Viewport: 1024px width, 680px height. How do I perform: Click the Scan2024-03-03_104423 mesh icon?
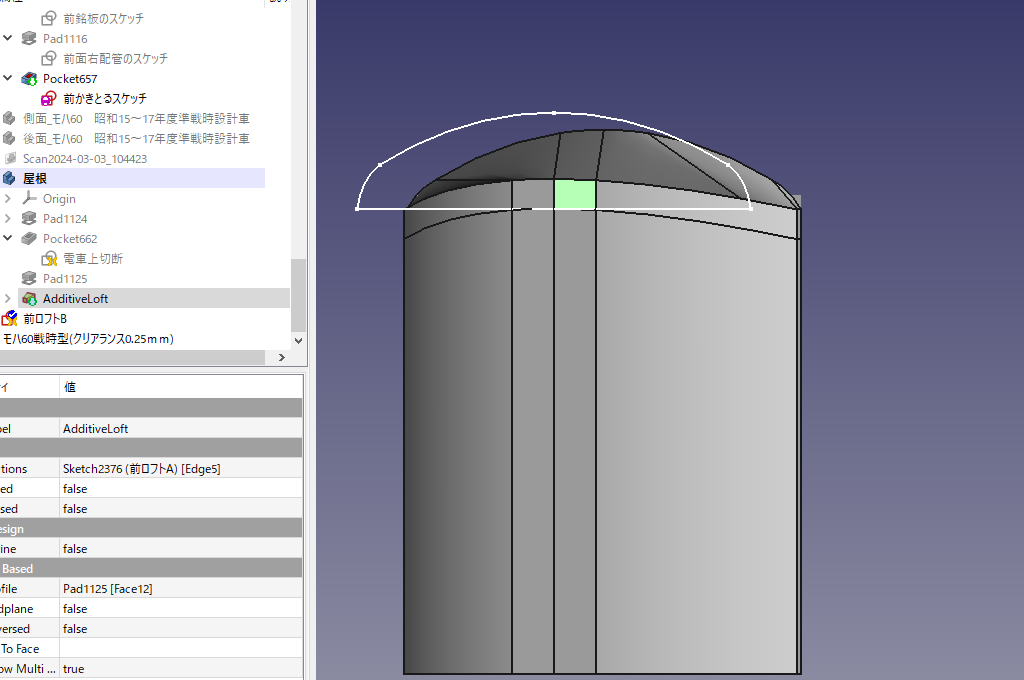pos(10,159)
